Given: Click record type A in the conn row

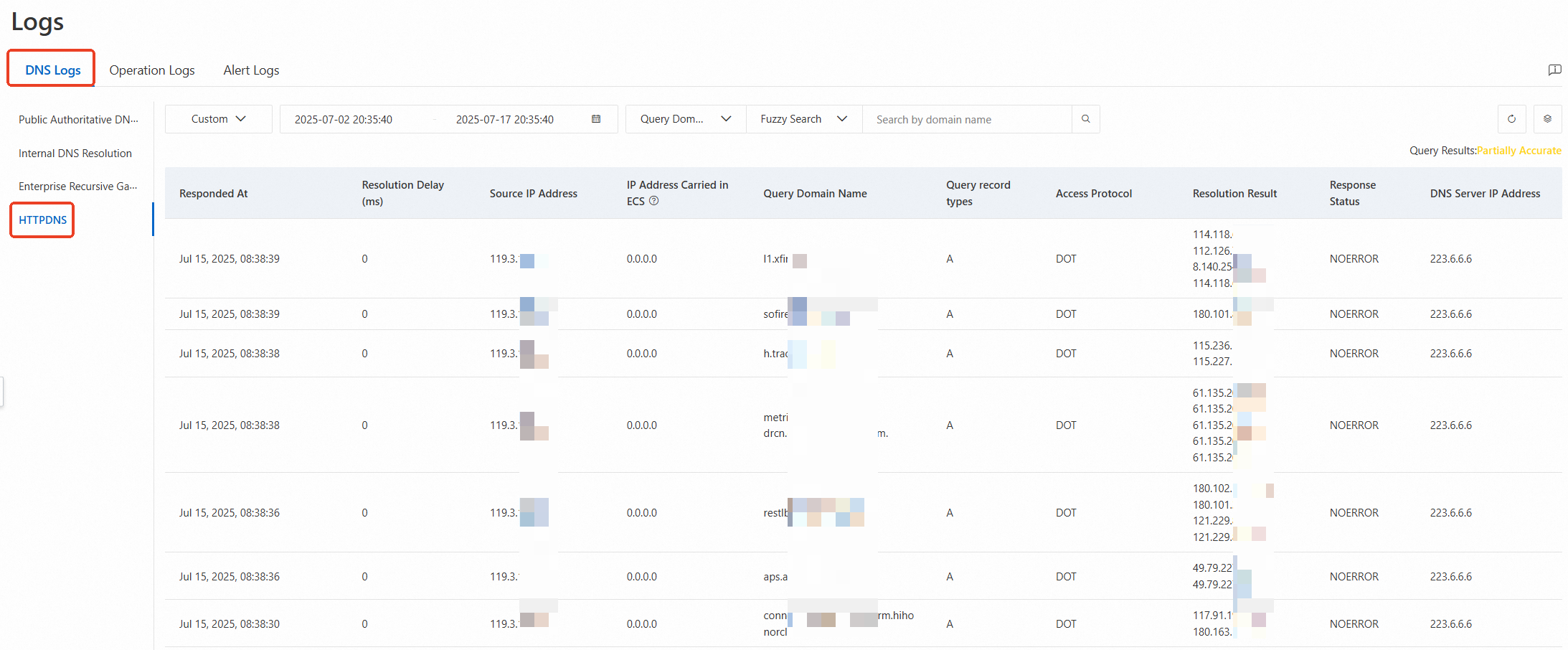Looking at the screenshot, I should (x=950, y=624).
